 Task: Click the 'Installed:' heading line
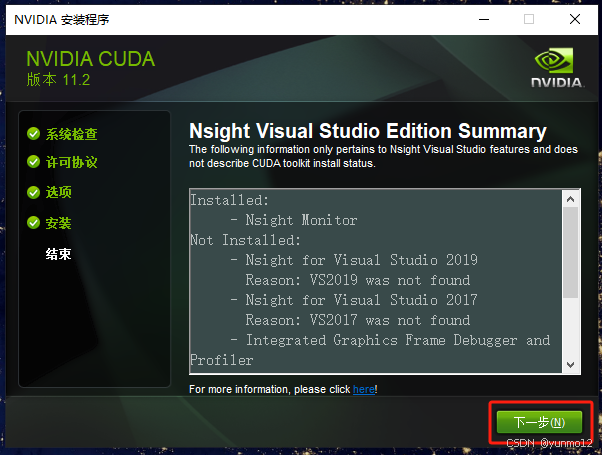[x=230, y=200]
